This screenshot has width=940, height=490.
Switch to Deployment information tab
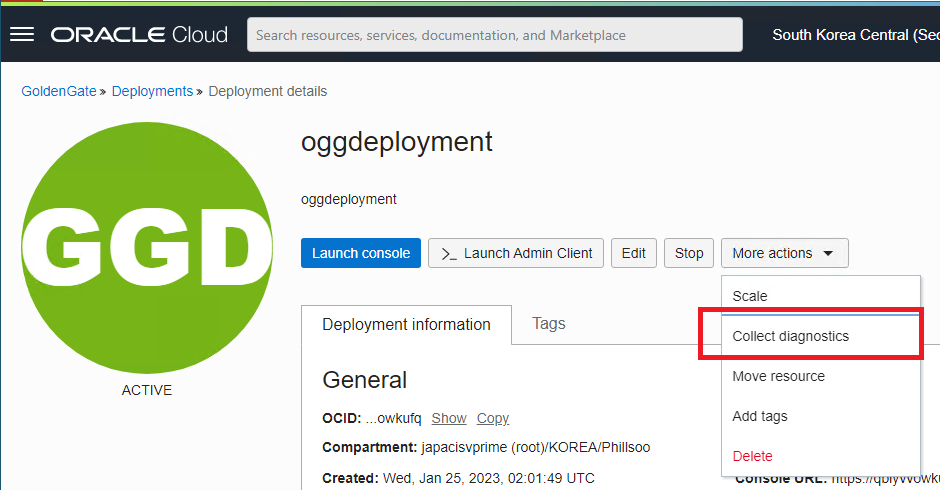(406, 324)
